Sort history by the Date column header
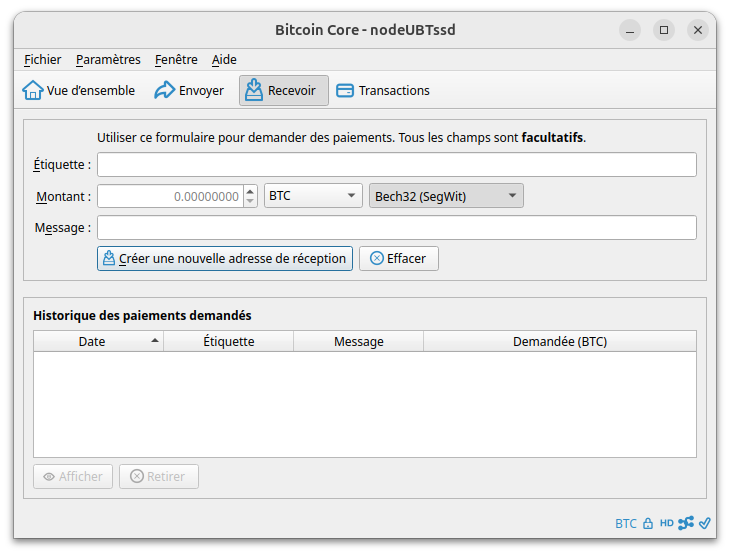Image resolution: width=730 pixels, height=555 pixels. (92, 341)
